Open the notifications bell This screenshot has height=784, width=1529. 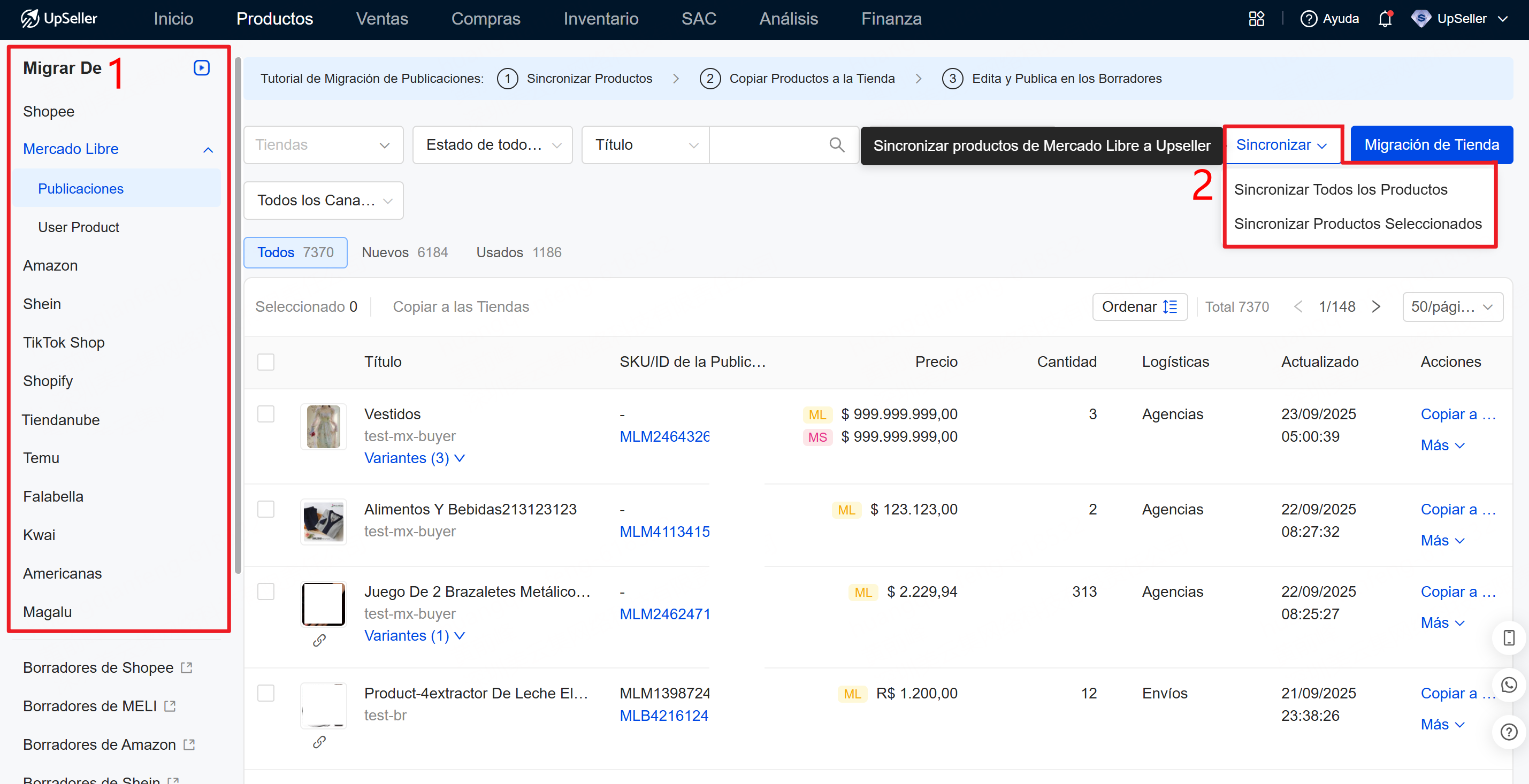coord(1384,19)
